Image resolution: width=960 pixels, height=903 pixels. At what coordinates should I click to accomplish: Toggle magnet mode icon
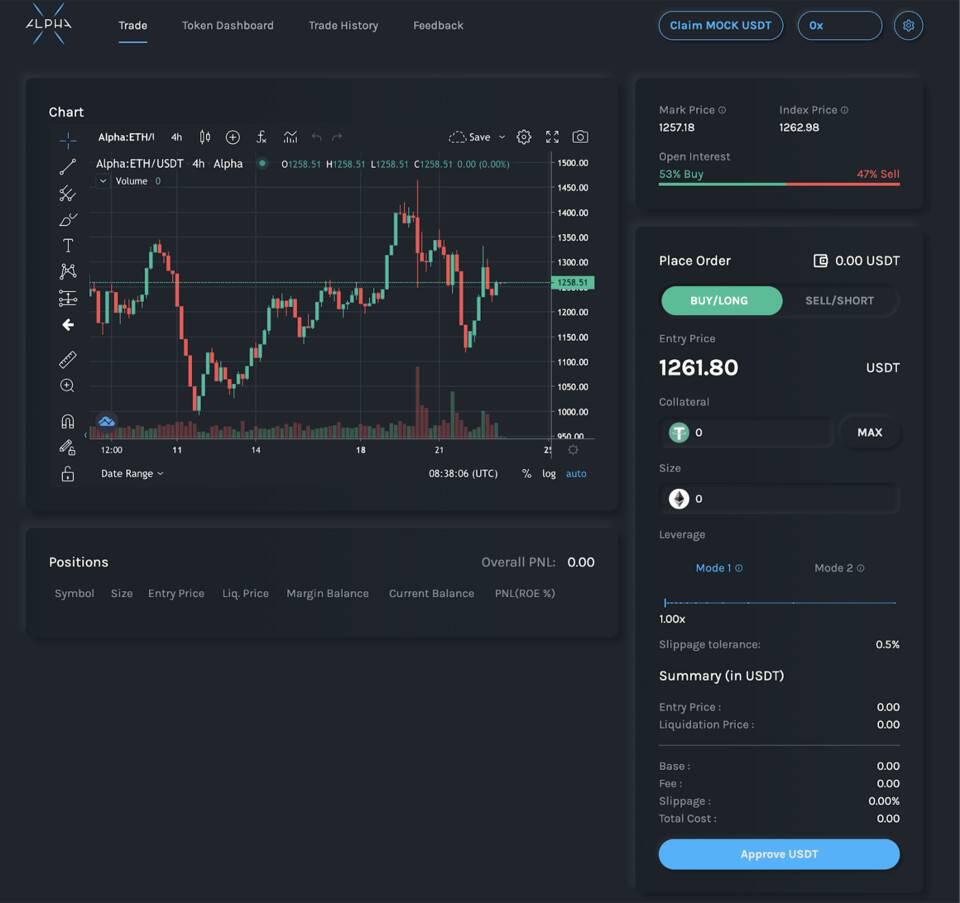click(68, 421)
